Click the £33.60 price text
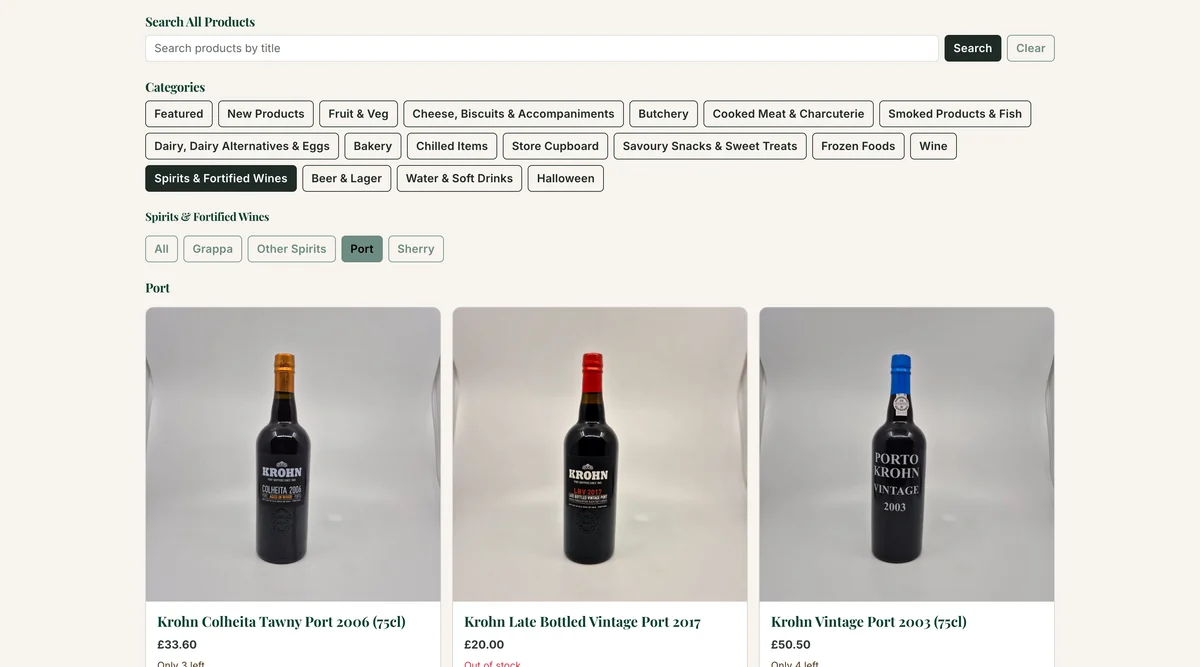The width and height of the screenshot is (1200, 667). pyautogui.click(x=177, y=645)
